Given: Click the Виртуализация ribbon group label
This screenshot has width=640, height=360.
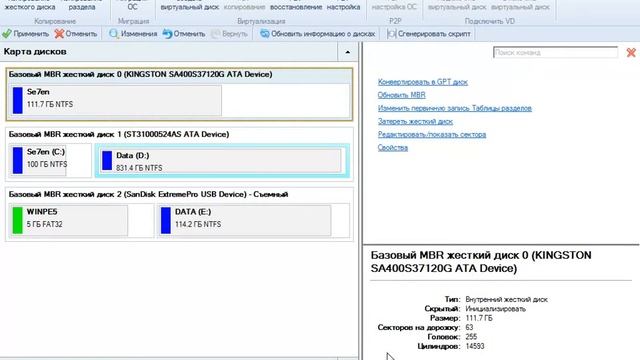Looking at the screenshot, I should [x=261, y=21].
